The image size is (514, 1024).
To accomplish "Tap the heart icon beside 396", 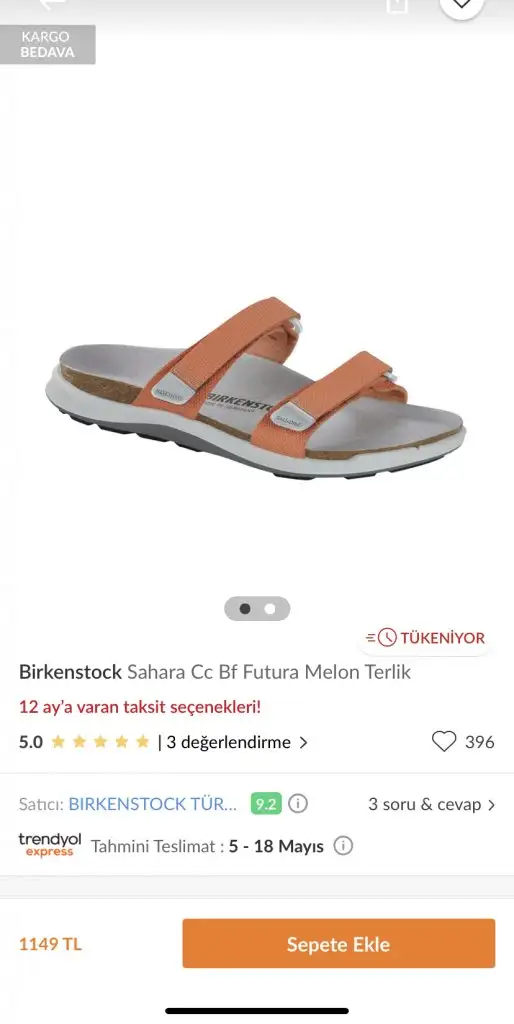I will click(444, 741).
